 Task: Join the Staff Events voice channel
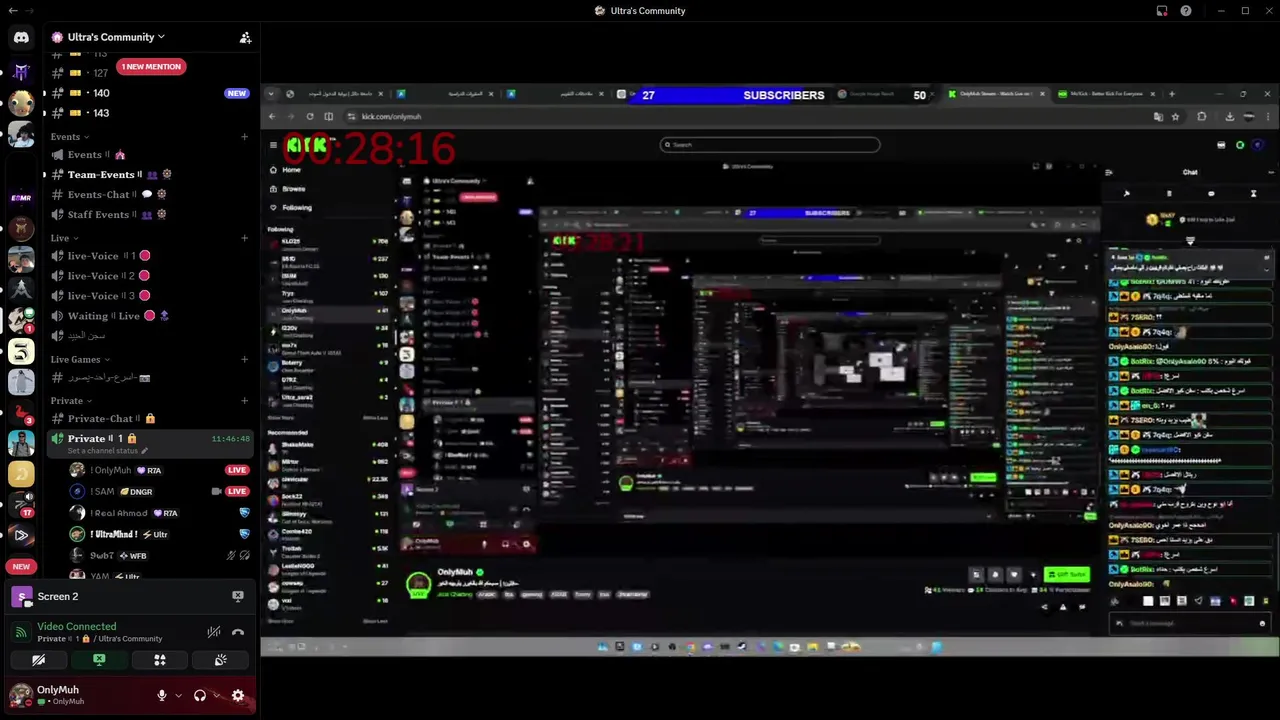tap(150, 215)
